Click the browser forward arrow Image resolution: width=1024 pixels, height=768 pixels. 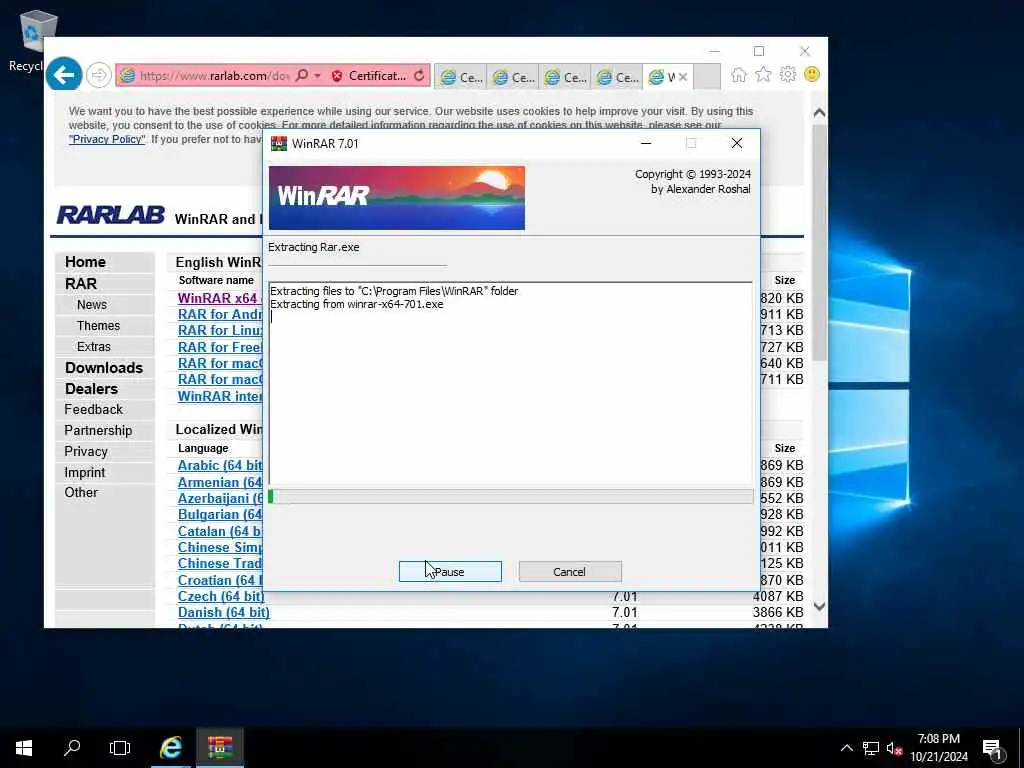pyautogui.click(x=99, y=75)
